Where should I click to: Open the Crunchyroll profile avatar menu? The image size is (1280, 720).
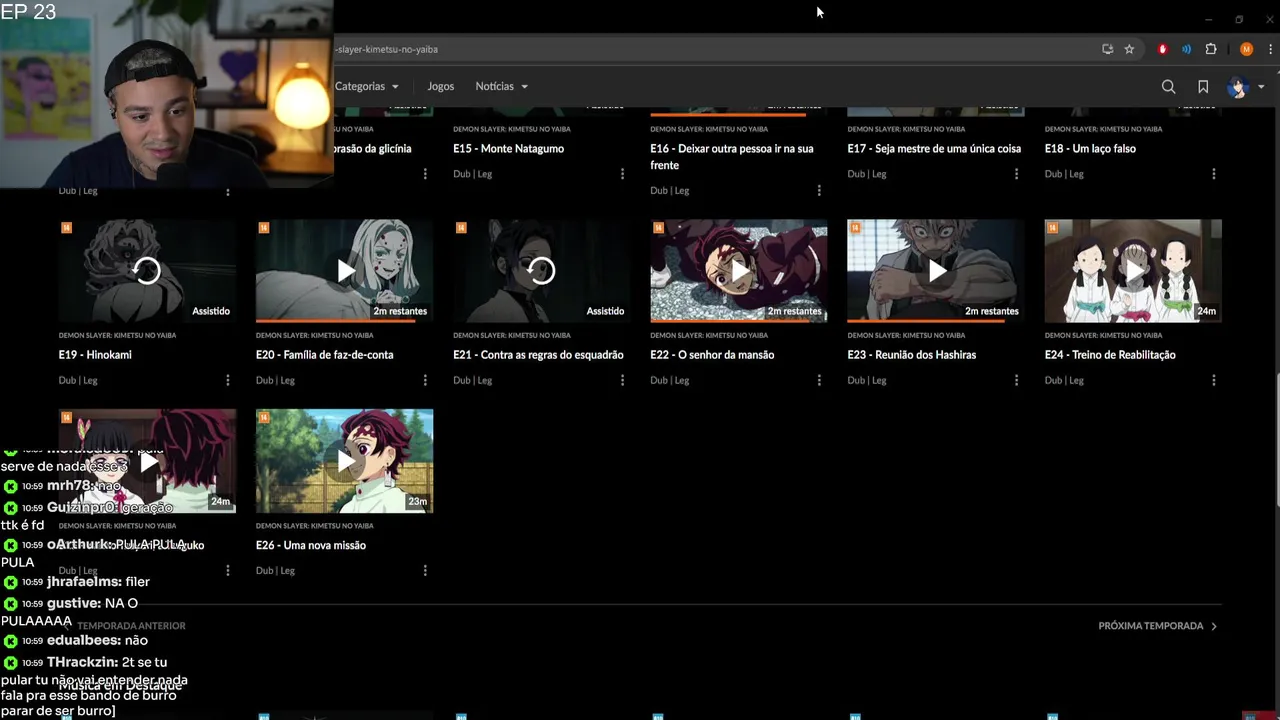click(x=1238, y=87)
